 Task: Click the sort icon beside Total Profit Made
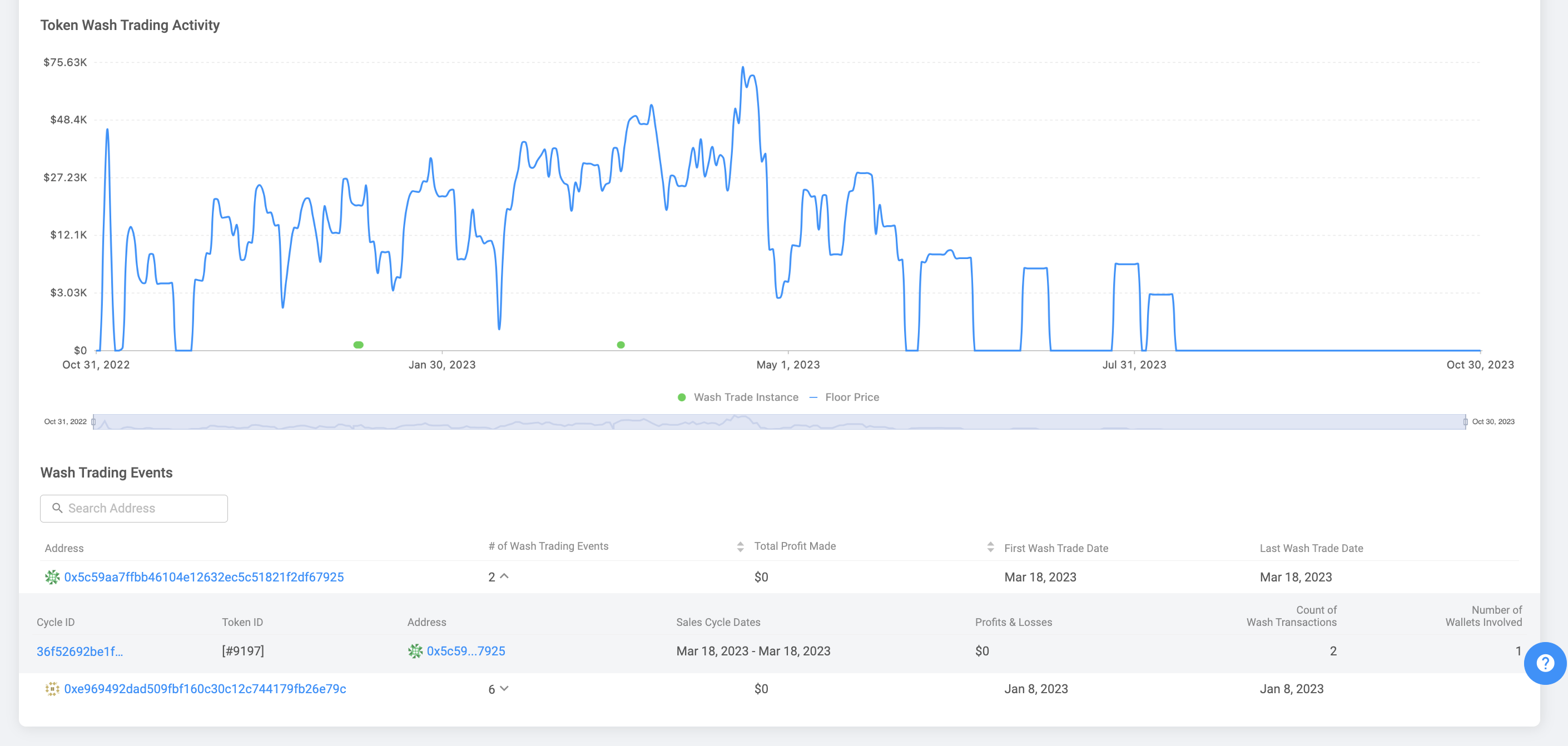[x=740, y=546]
